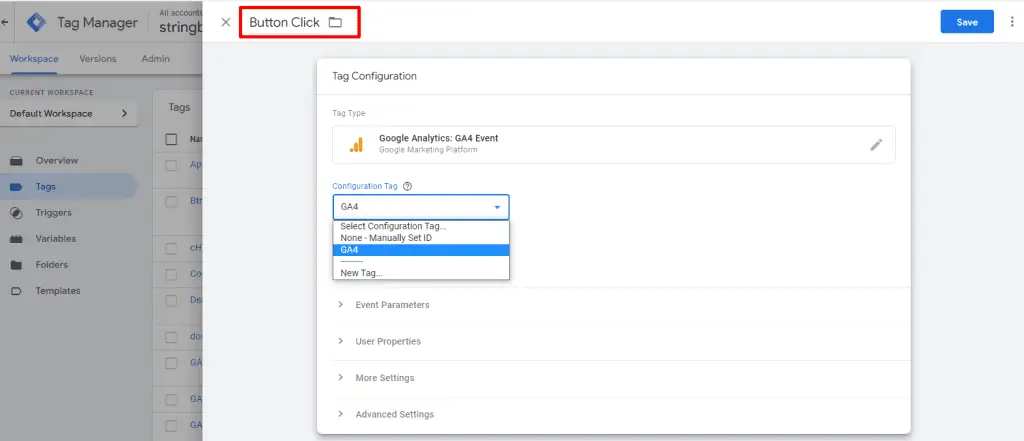Go back with the left arrow icon
Viewport: 1024px width, 441px height.
[x=5, y=22]
